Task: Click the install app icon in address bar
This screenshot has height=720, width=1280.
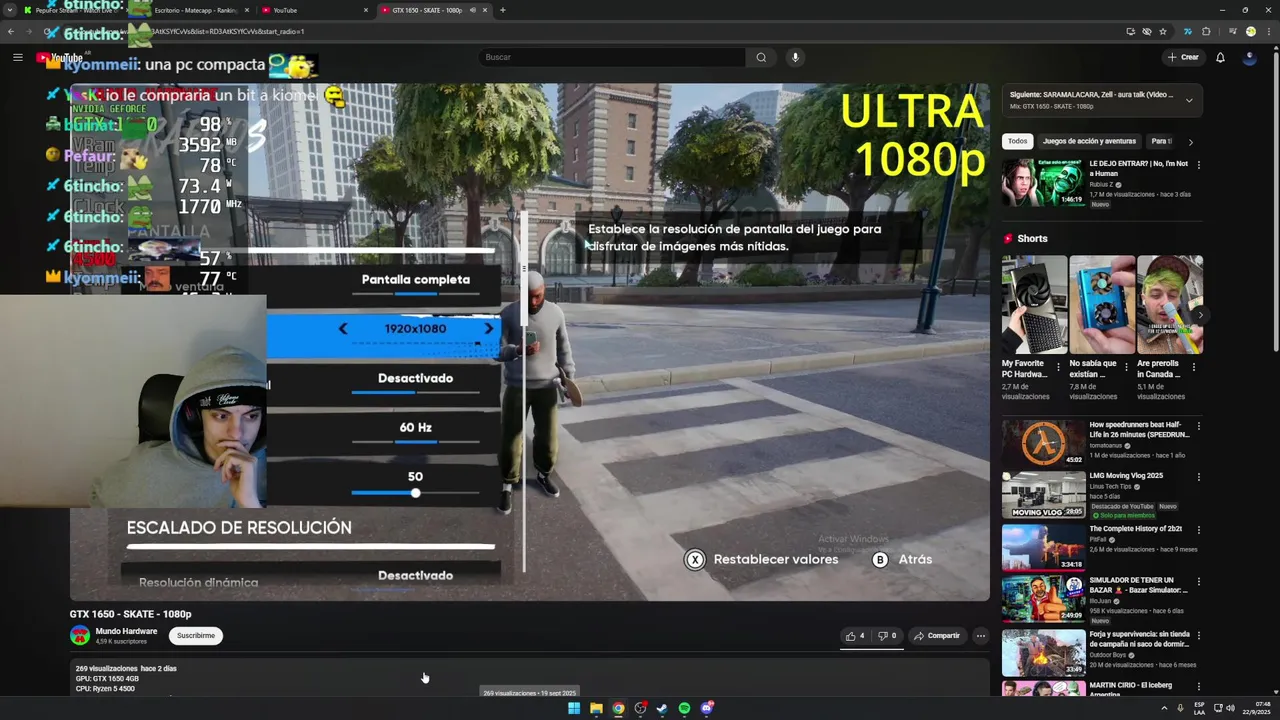Action: pyautogui.click(x=1130, y=31)
